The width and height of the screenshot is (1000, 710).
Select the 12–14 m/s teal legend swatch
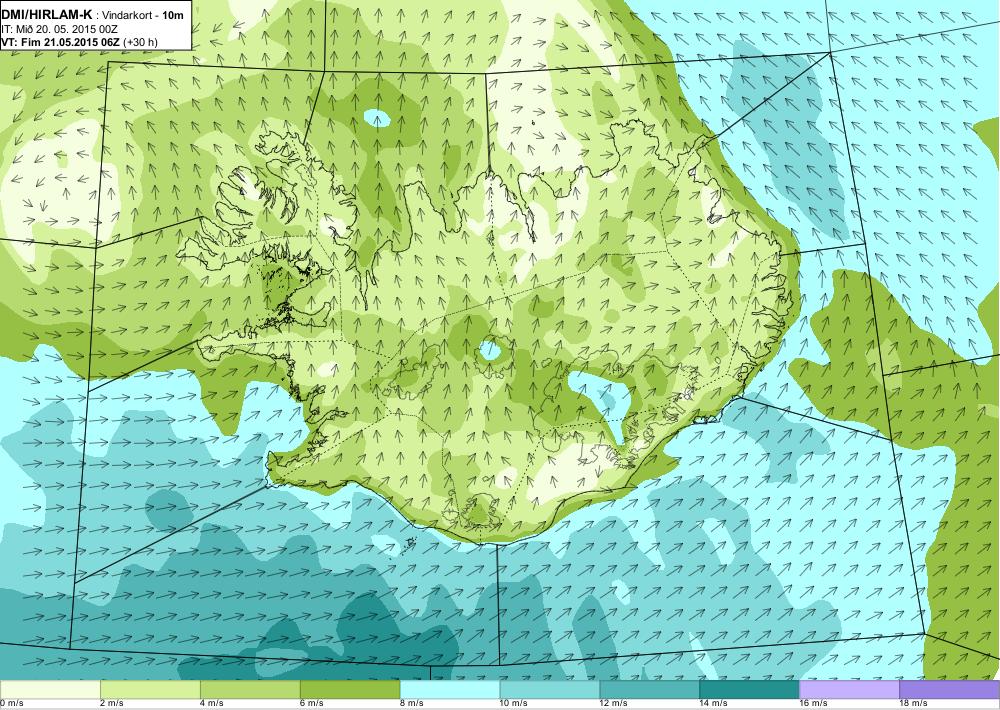point(650,689)
